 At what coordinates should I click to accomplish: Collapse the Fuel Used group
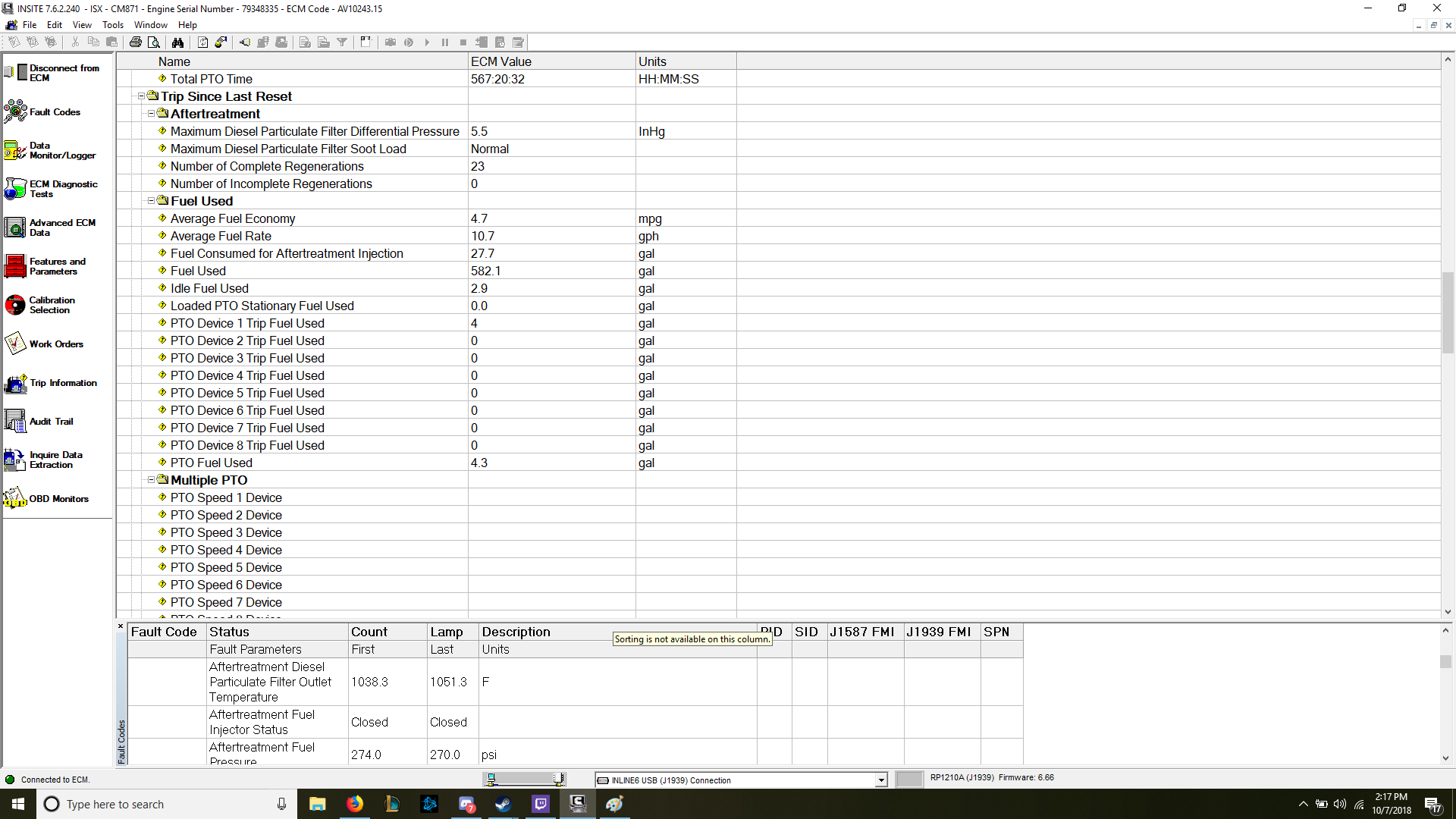coord(151,201)
